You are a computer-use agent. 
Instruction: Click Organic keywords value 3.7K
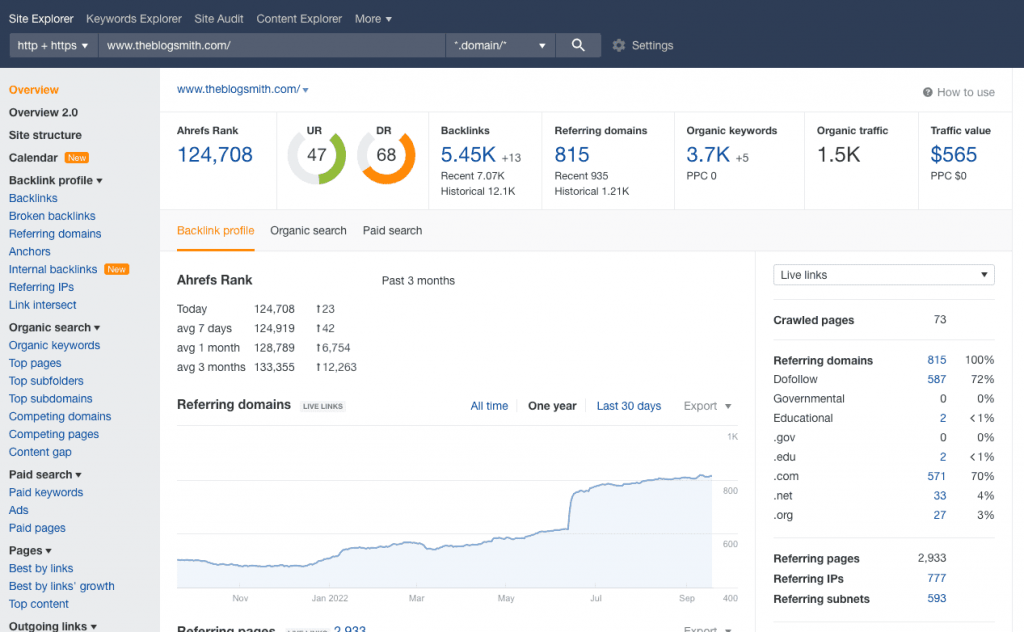[708, 155]
